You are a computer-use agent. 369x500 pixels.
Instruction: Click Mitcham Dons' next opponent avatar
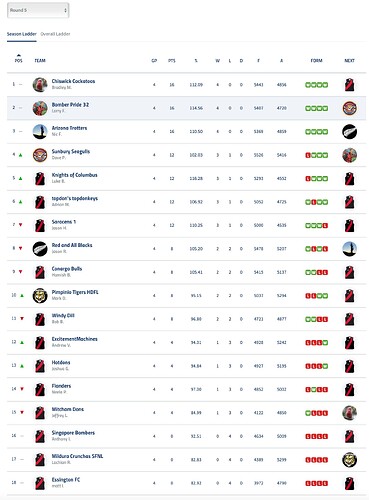tap(350, 413)
